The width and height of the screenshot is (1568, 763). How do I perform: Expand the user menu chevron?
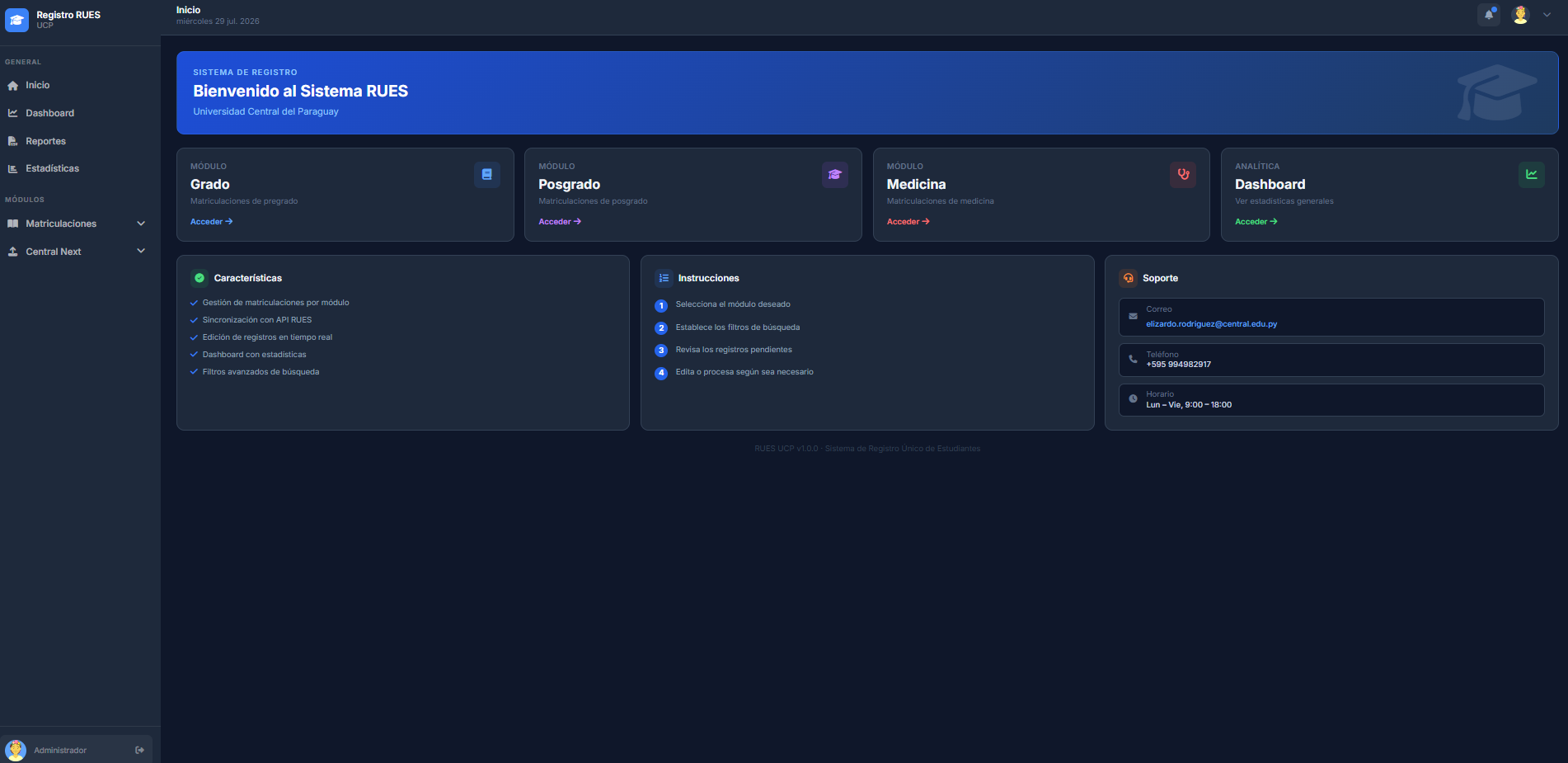[x=1547, y=15]
